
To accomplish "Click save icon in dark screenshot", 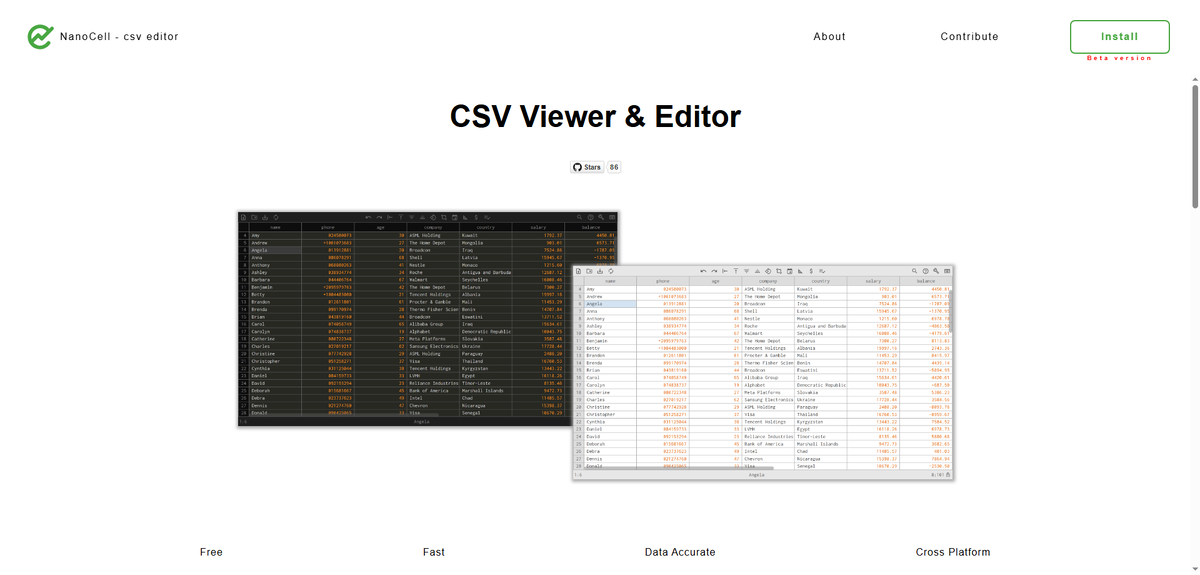I will point(265,217).
